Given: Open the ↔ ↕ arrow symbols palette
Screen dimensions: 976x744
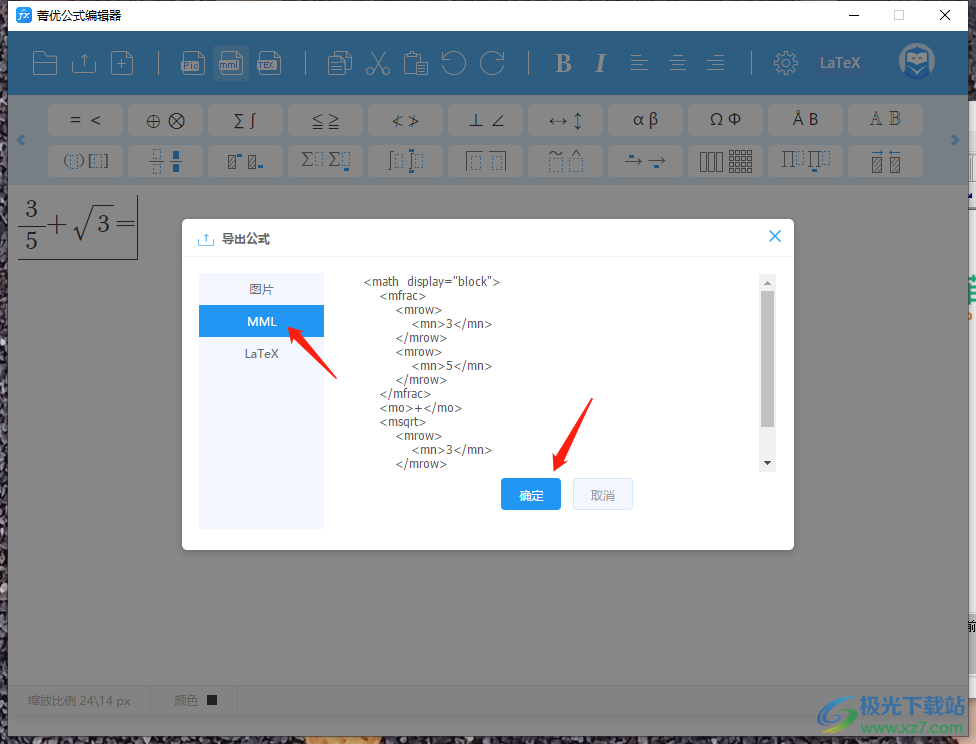Looking at the screenshot, I should (565, 120).
